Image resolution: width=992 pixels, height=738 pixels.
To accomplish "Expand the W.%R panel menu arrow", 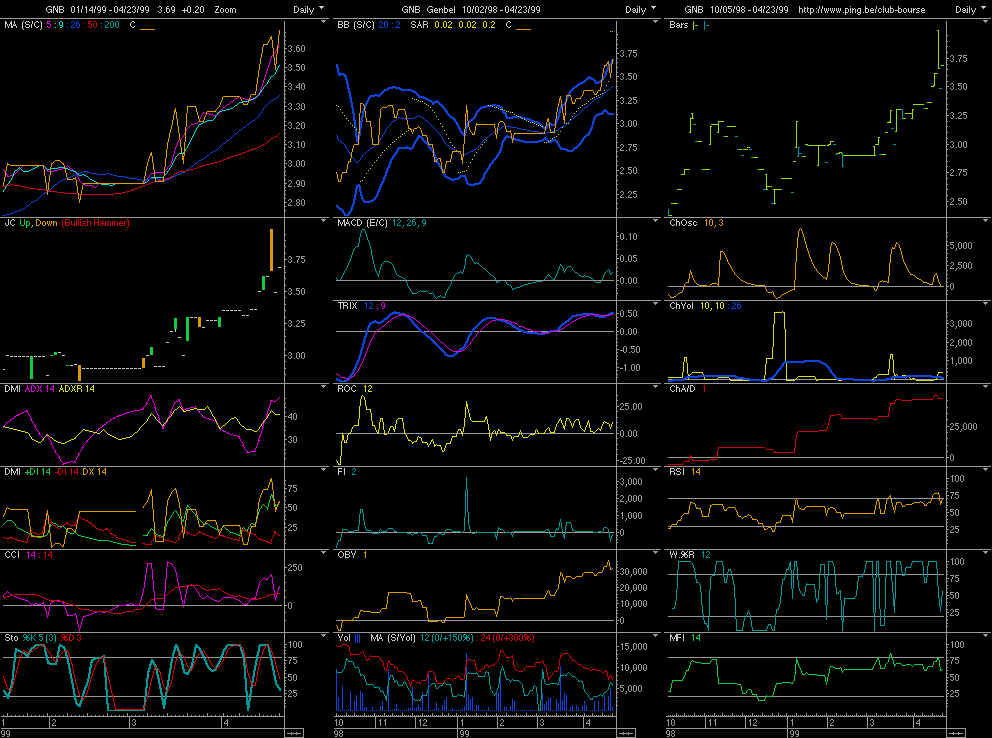I will coord(986,552).
